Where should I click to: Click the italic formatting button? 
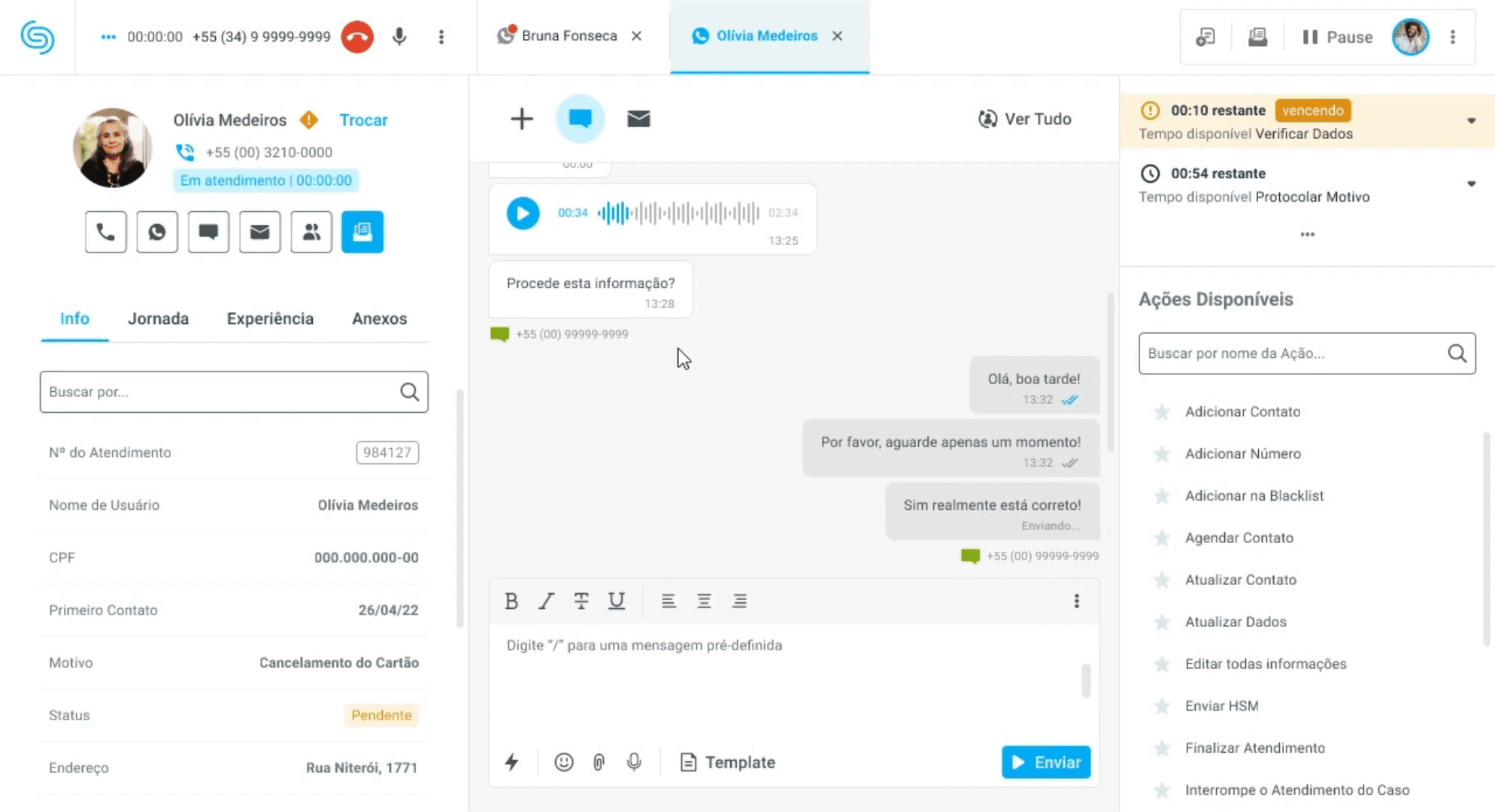(x=546, y=600)
